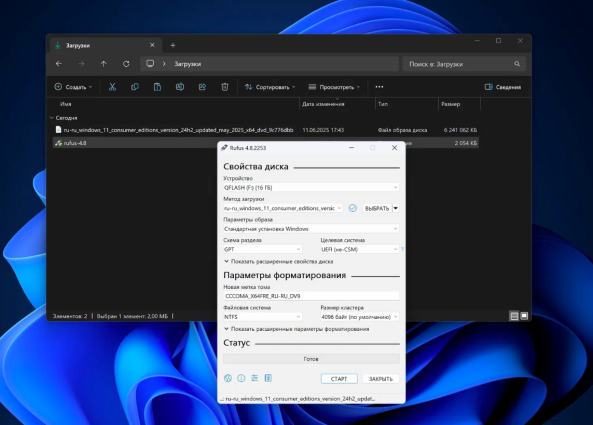Open Rufus language selection globe icon
The height and width of the screenshot is (425, 593).
click(228, 378)
